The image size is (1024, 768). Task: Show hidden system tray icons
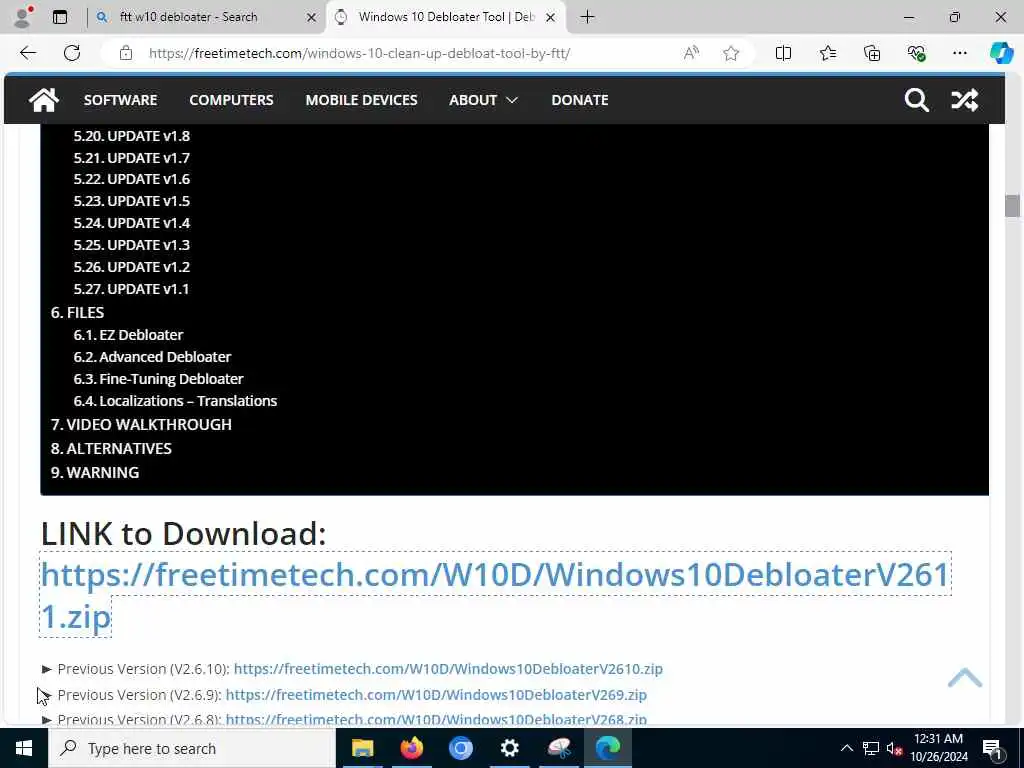[846, 748]
